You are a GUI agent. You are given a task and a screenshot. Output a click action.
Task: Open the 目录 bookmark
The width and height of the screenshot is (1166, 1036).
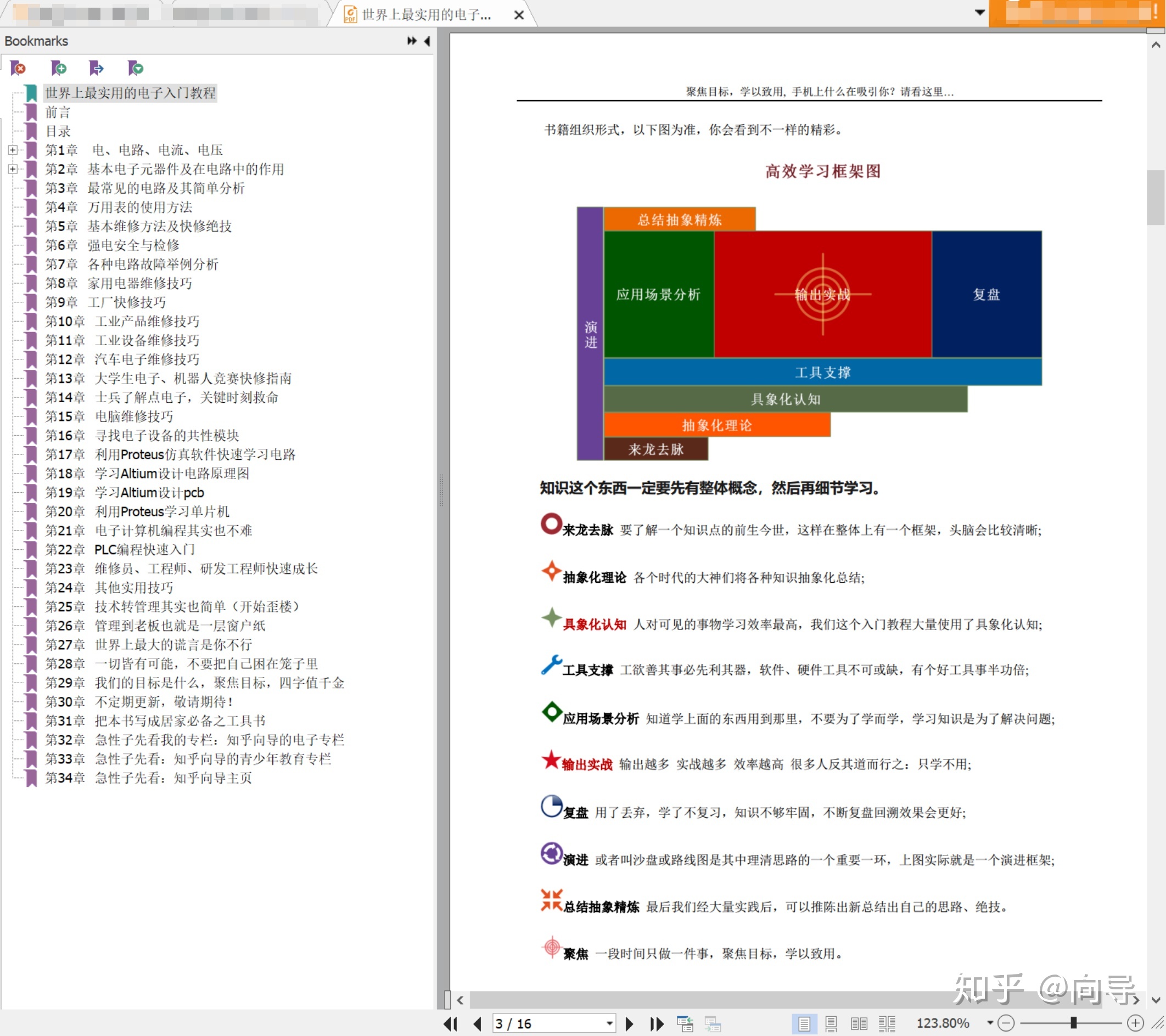[x=58, y=131]
